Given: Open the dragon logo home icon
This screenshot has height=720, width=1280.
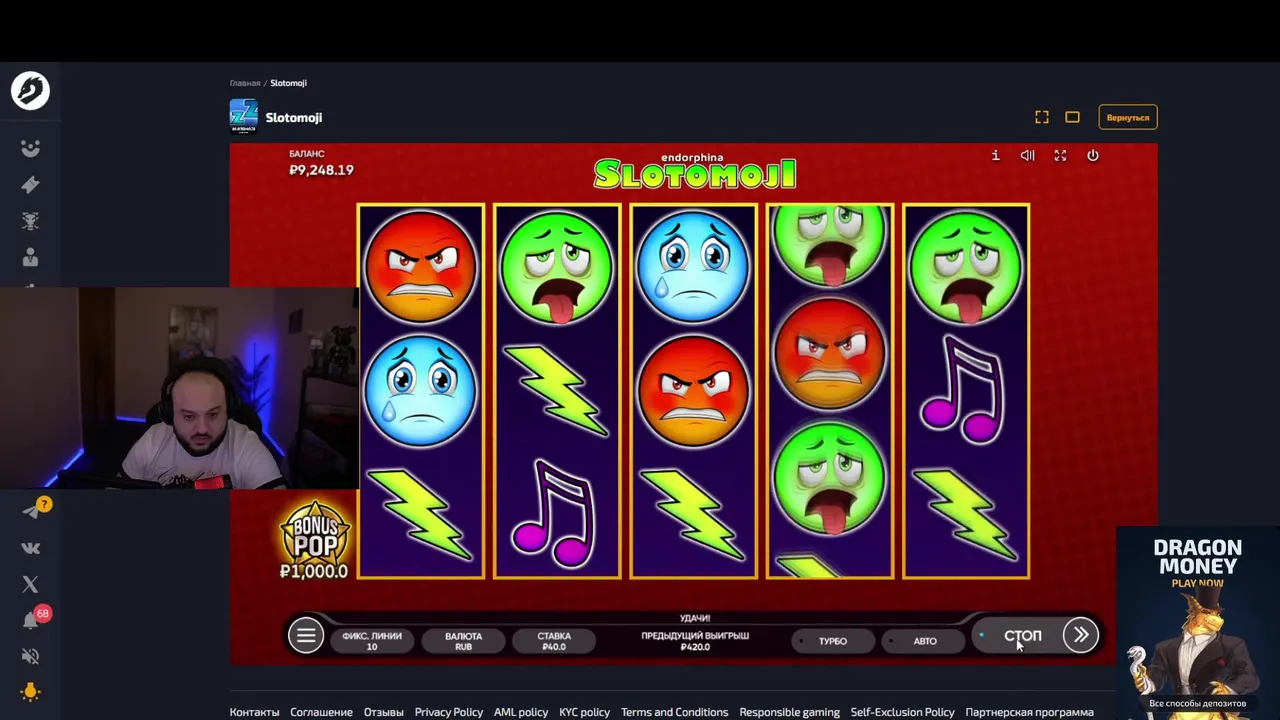Looking at the screenshot, I should [30, 91].
